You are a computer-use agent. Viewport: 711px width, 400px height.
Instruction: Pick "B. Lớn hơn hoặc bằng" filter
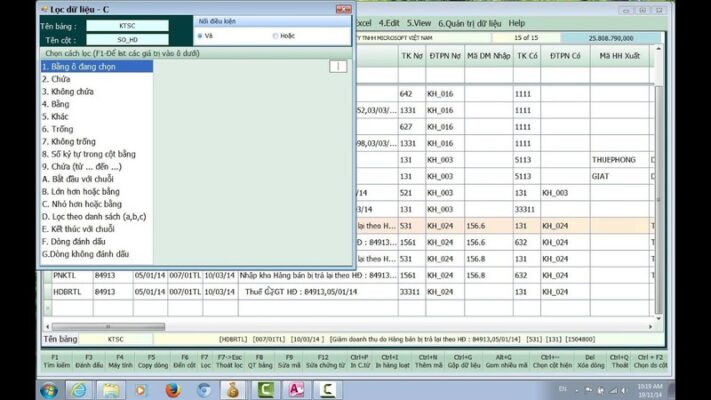(x=80, y=191)
